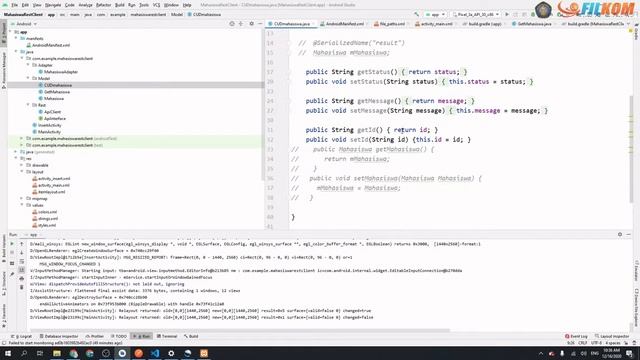Collapse the Rest package node
The image size is (640, 360).
click(29, 105)
